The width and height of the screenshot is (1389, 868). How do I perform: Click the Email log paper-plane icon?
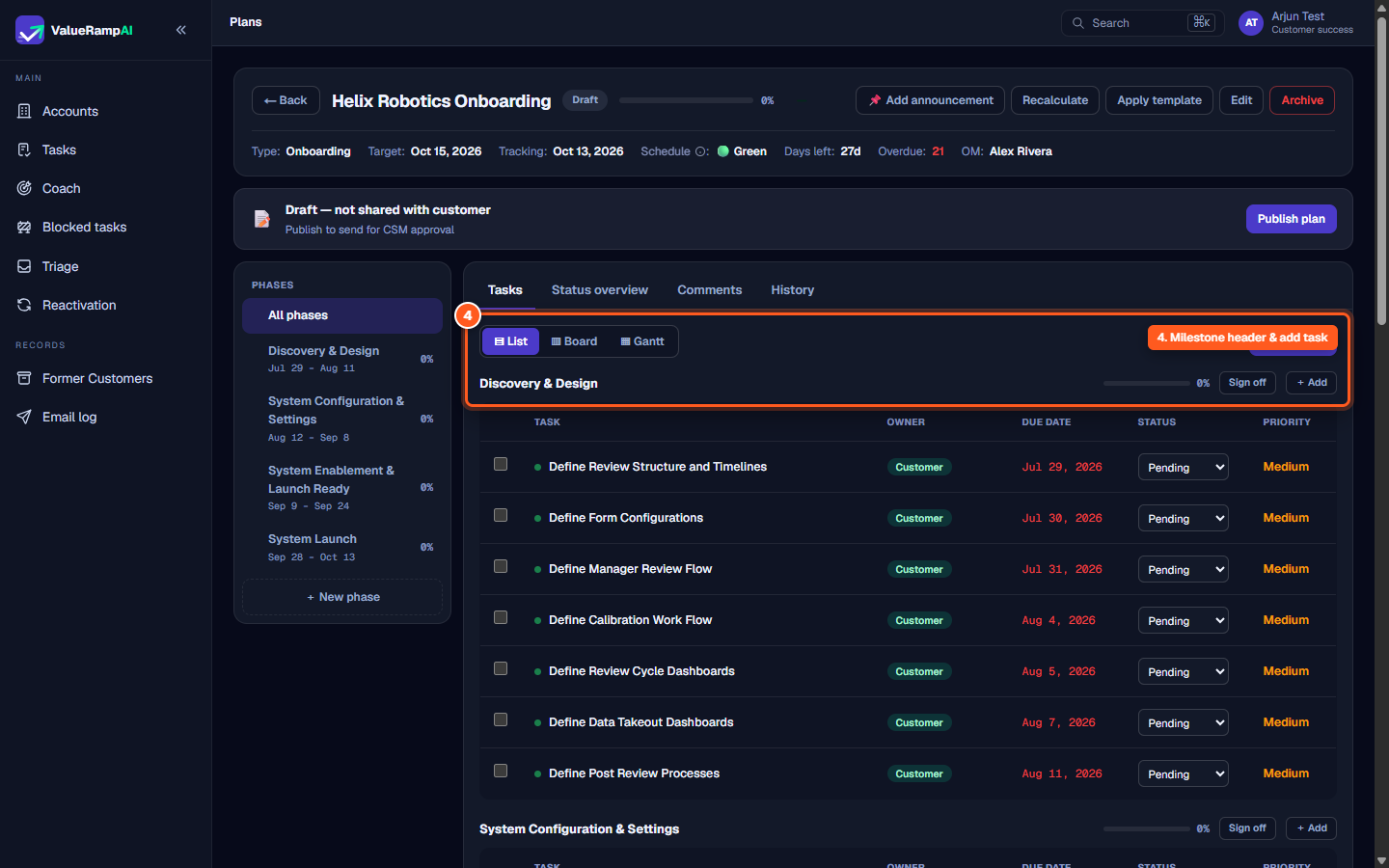24,417
